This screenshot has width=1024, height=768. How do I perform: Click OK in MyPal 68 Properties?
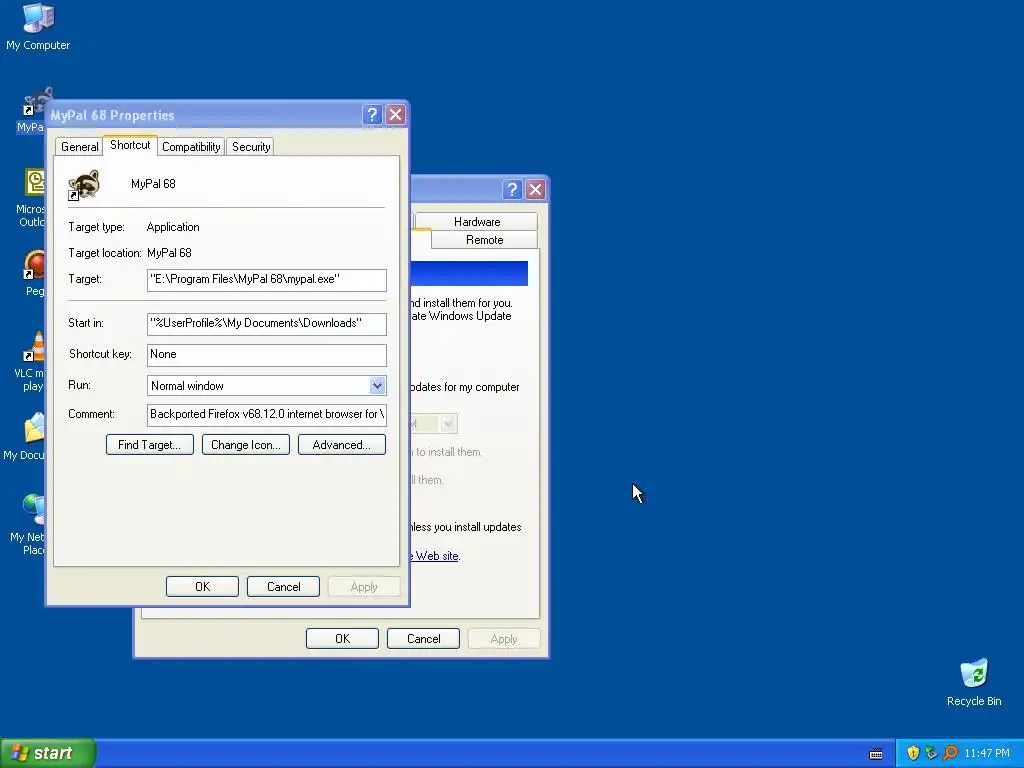202,586
